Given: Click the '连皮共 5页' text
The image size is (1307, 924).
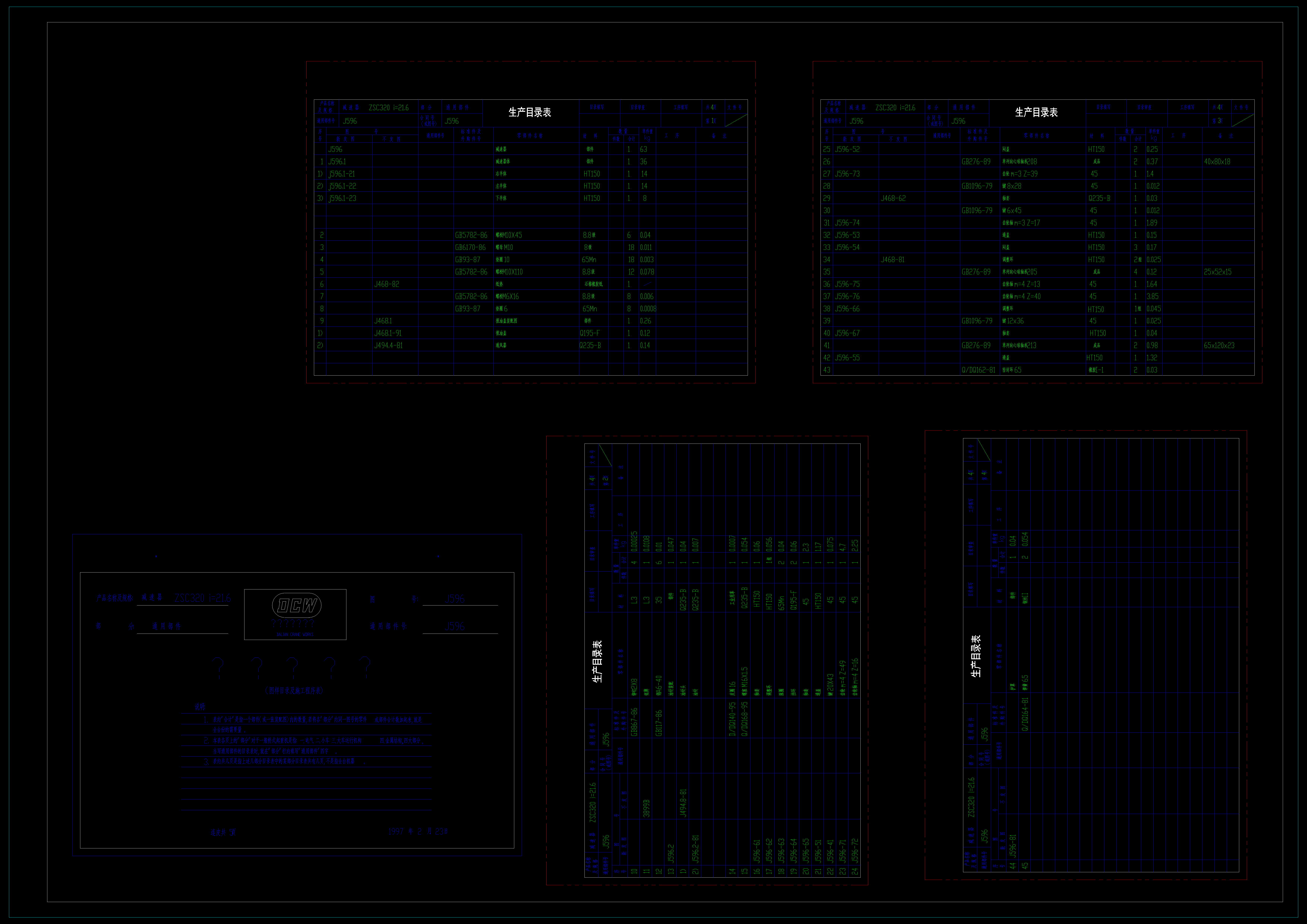Looking at the screenshot, I should pyautogui.click(x=223, y=832).
